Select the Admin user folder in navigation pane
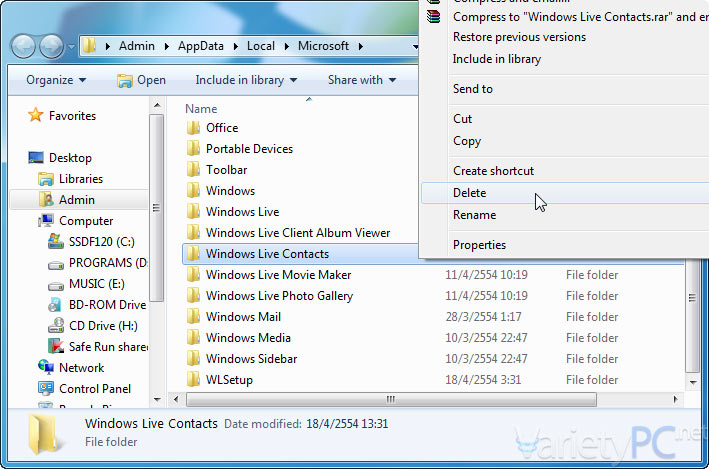 tap(79, 200)
